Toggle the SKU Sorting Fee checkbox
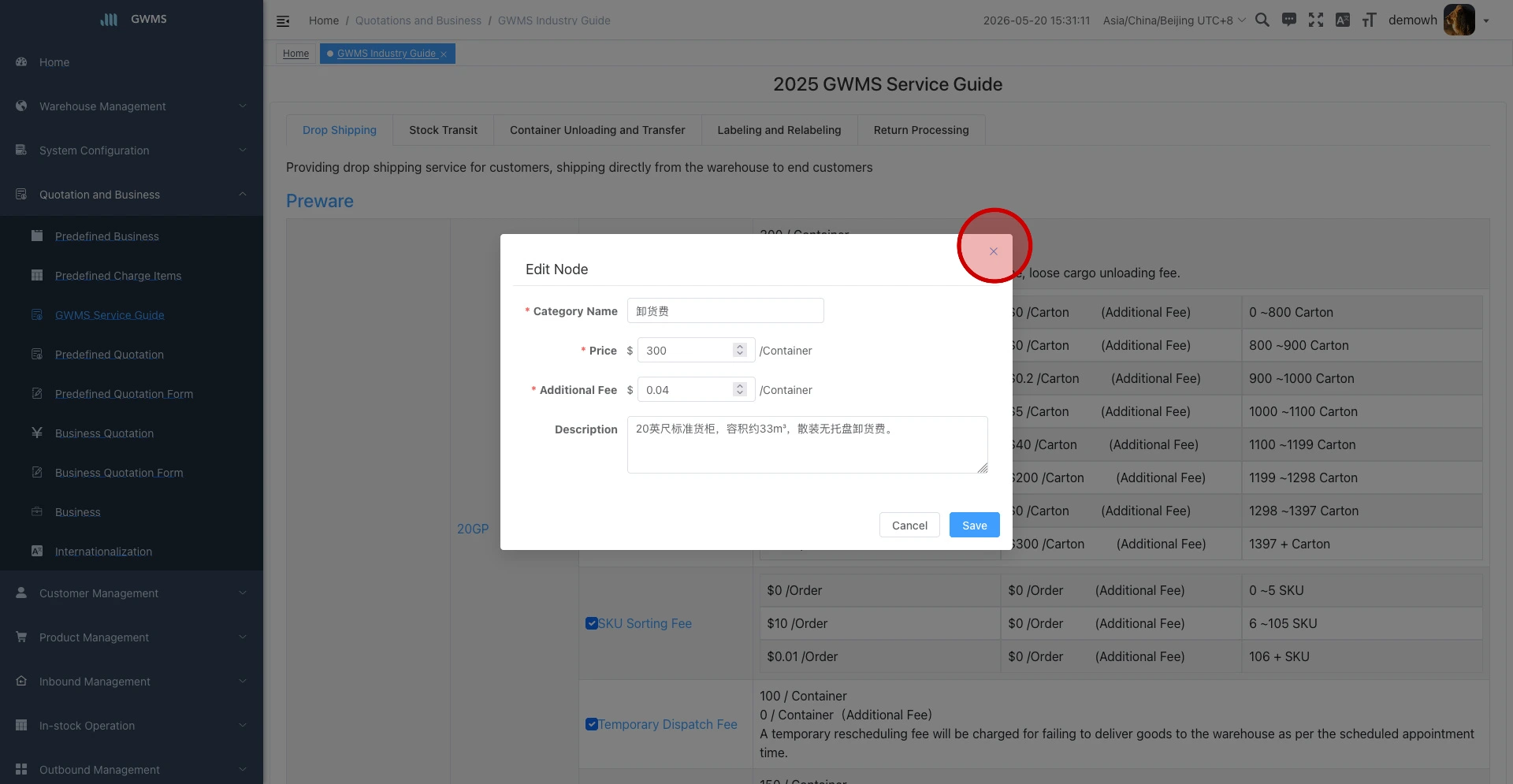 coord(591,623)
